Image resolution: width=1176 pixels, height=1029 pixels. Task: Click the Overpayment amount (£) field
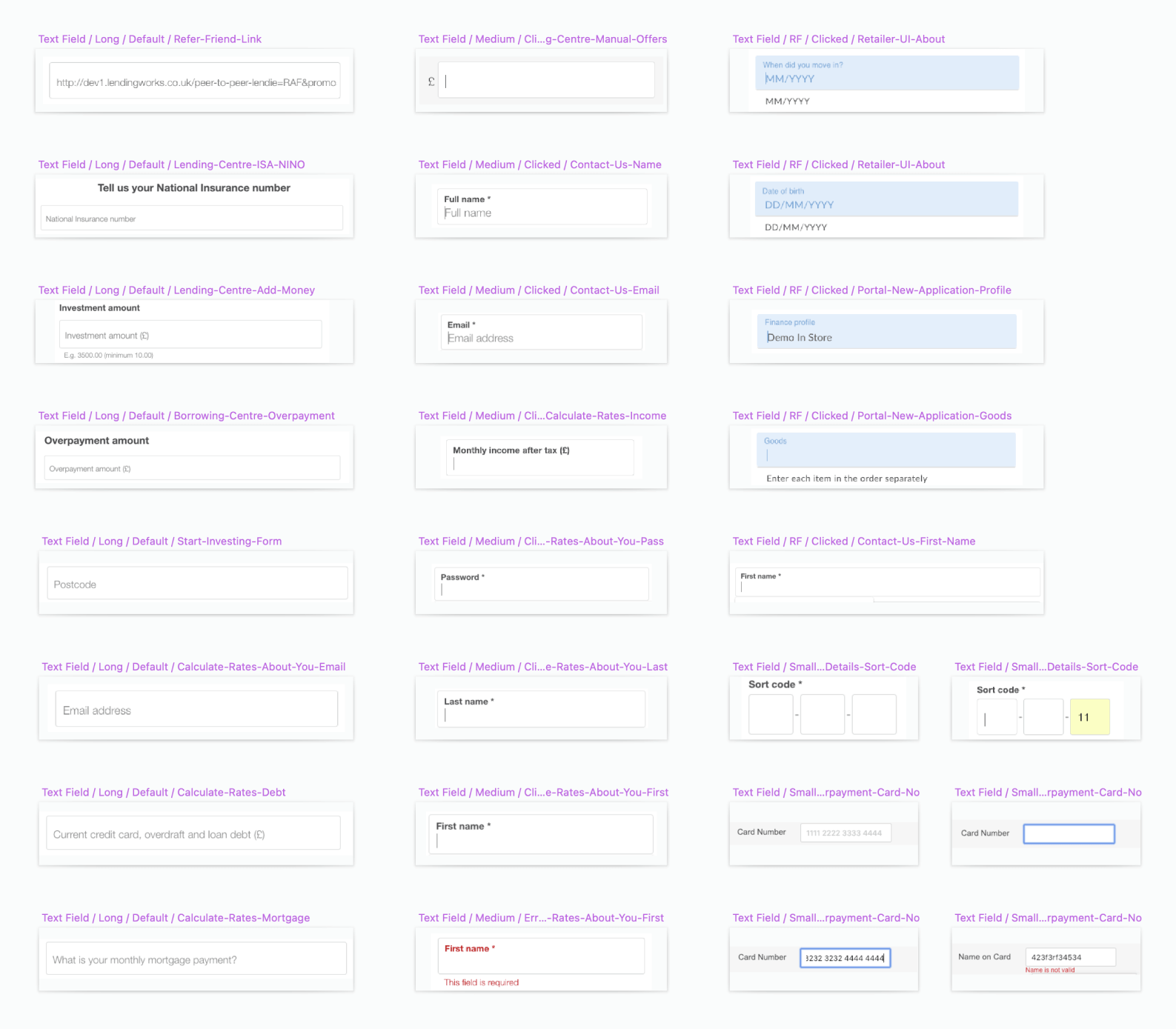pos(192,467)
